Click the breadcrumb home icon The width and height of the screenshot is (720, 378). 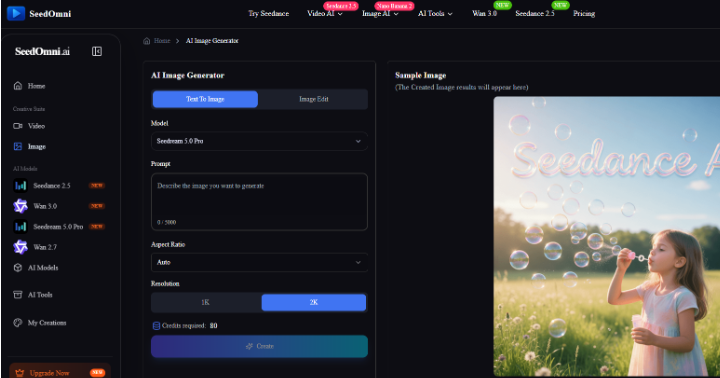(146, 41)
